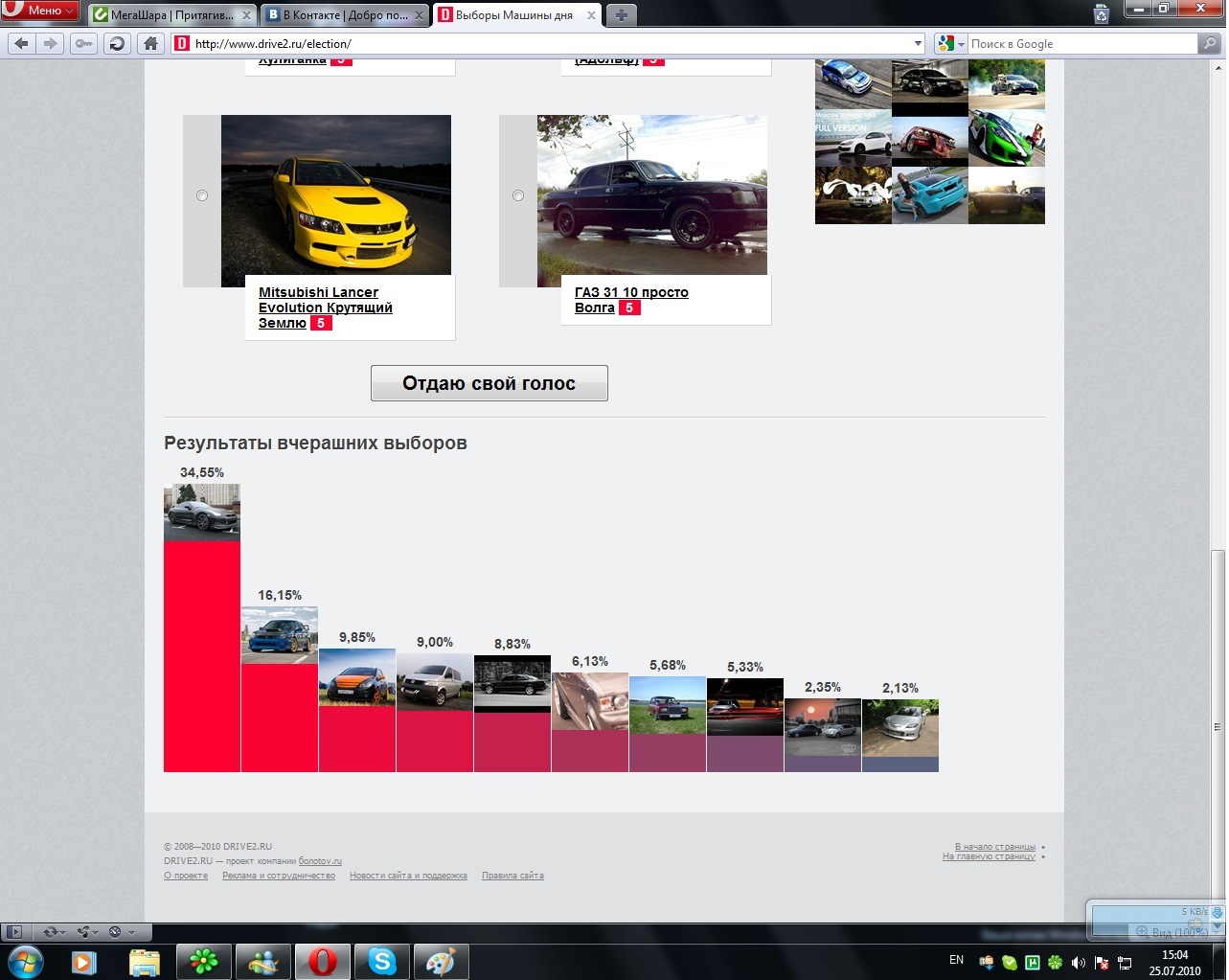Open Windows Start menu orb
The height and width of the screenshot is (980, 1229).
26,961
